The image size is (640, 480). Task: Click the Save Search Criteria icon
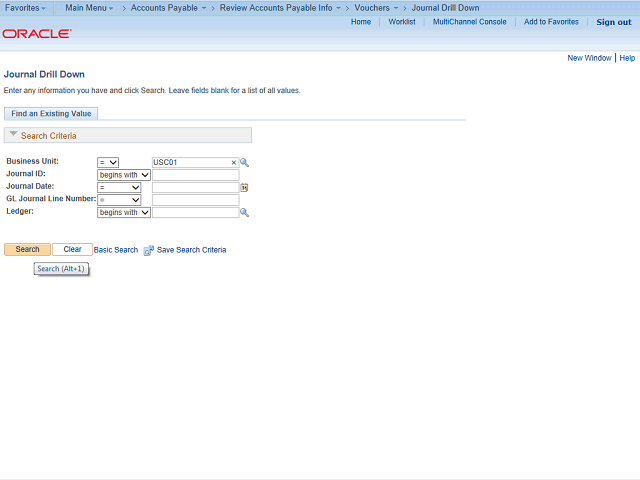click(149, 250)
